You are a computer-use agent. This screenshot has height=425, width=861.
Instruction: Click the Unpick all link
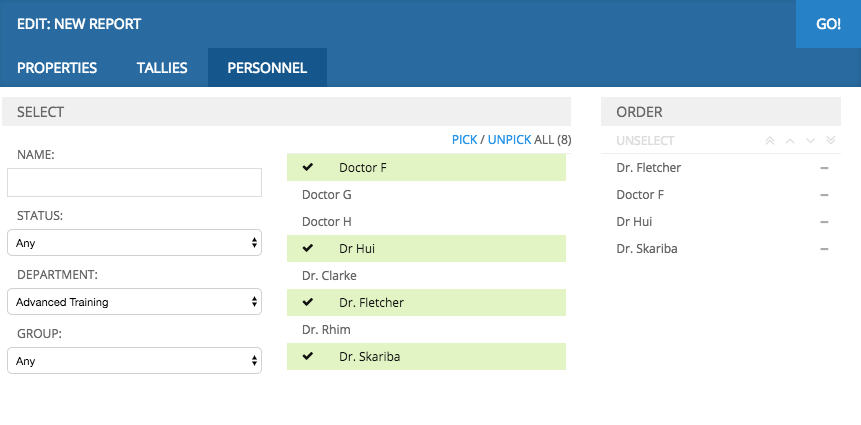(x=510, y=140)
